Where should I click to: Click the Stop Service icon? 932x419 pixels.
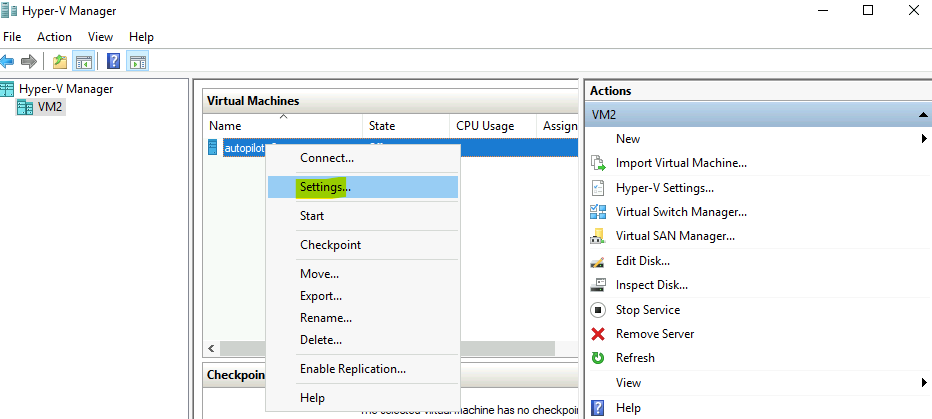(x=598, y=310)
